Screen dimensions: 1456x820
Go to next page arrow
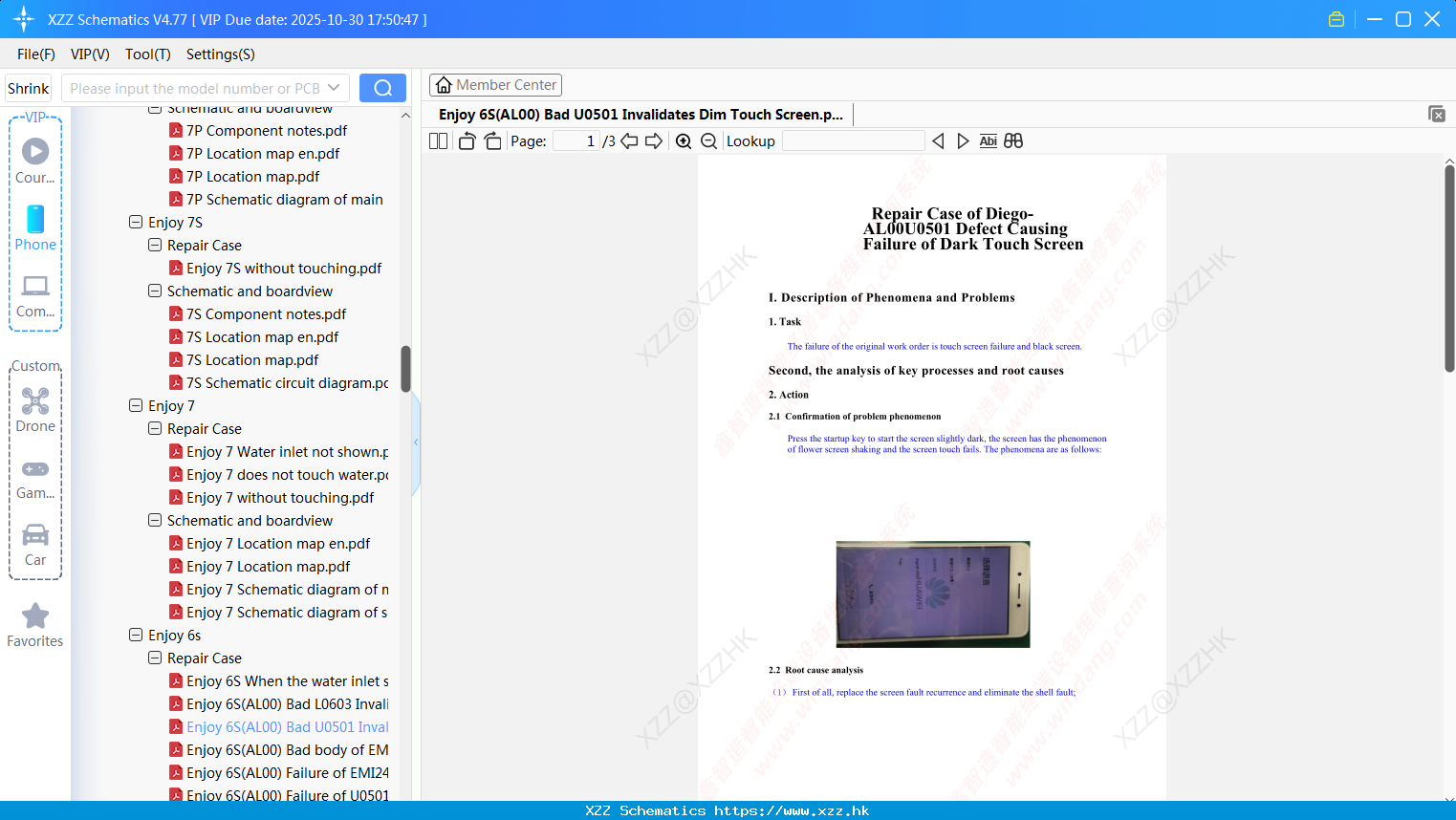tap(654, 141)
